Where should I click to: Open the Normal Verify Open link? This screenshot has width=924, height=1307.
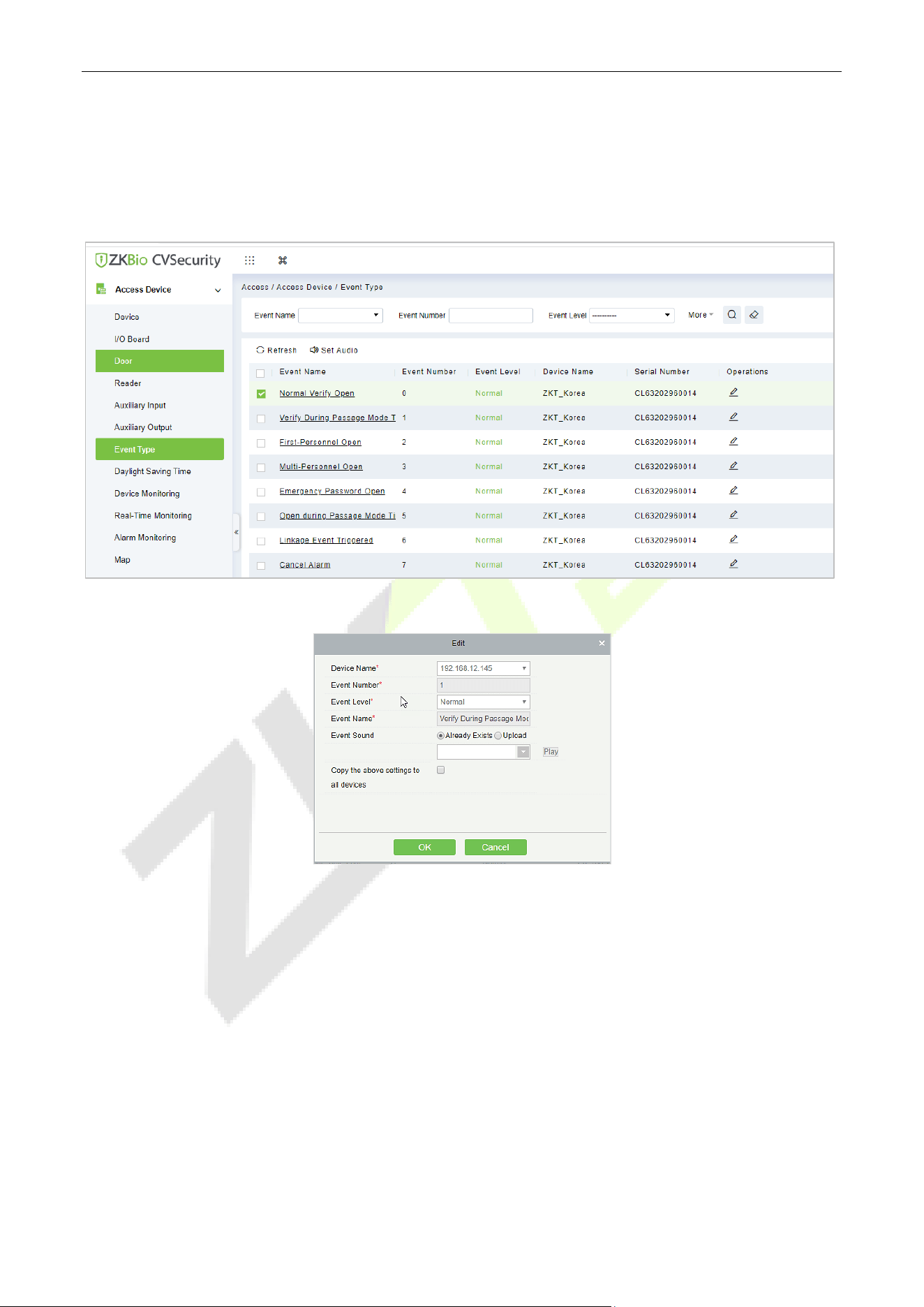pos(317,393)
